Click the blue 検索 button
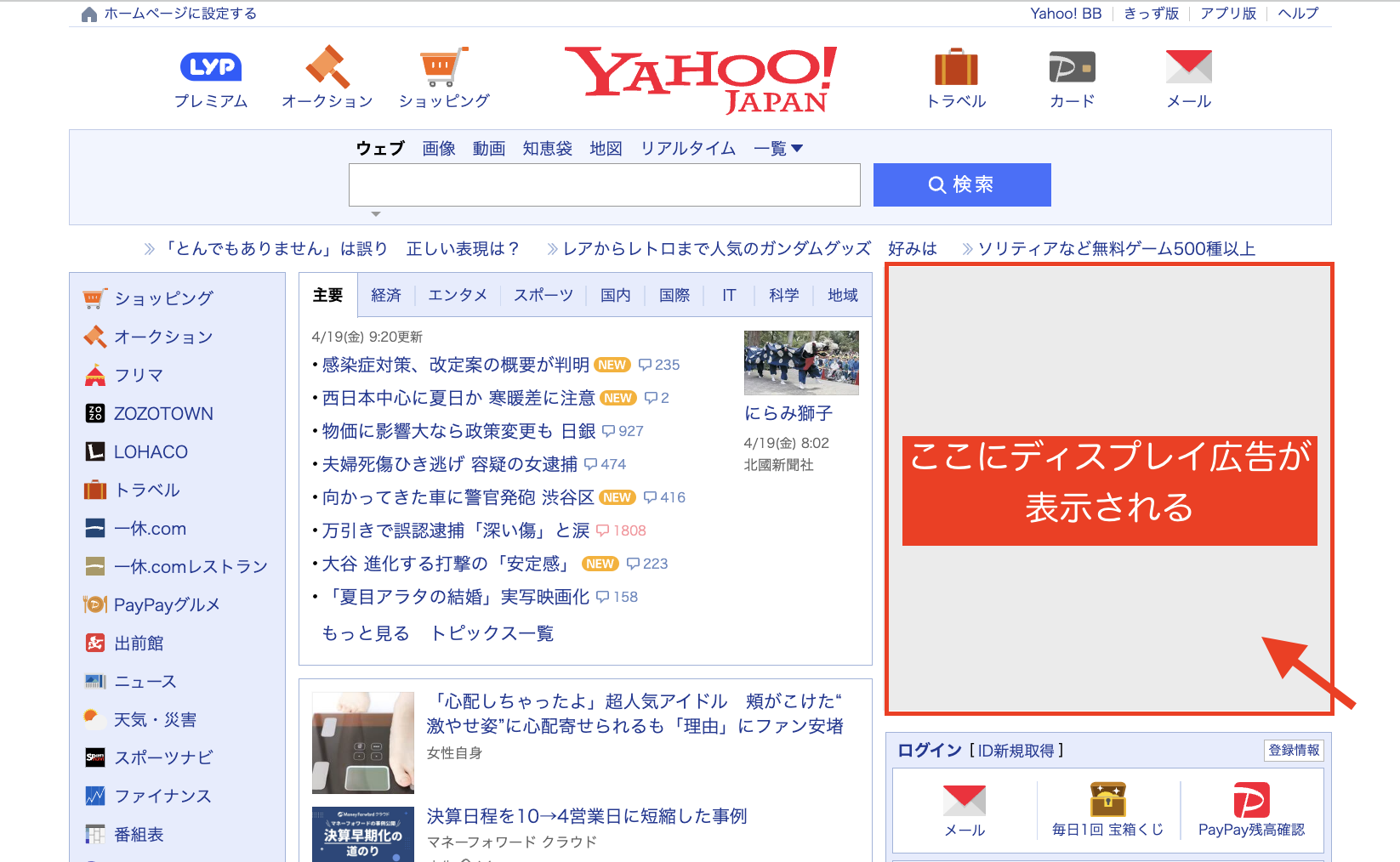The height and width of the screenshot is (862, 1400). 962,184
